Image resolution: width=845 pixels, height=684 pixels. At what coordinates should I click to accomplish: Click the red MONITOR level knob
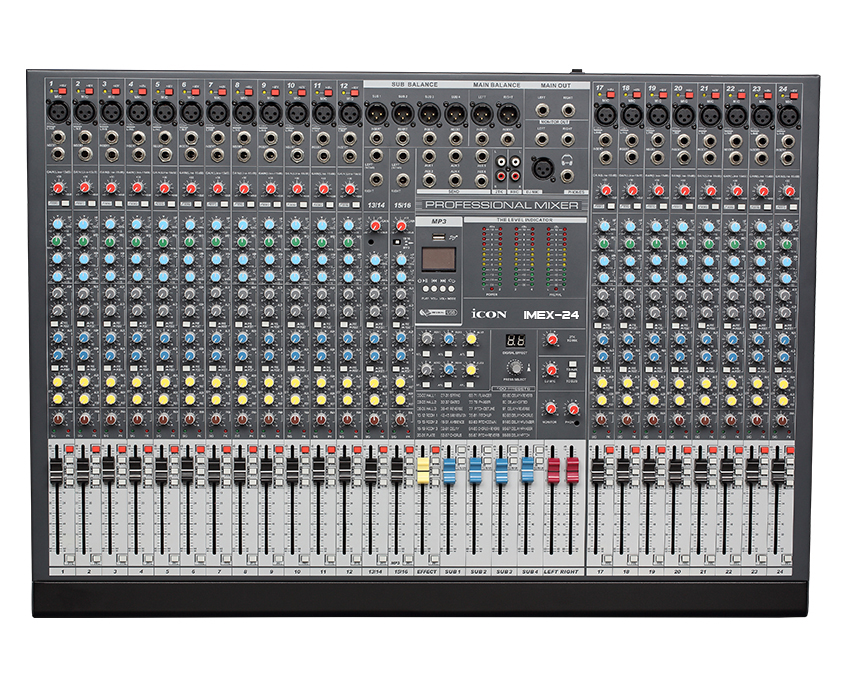point(549,409)
